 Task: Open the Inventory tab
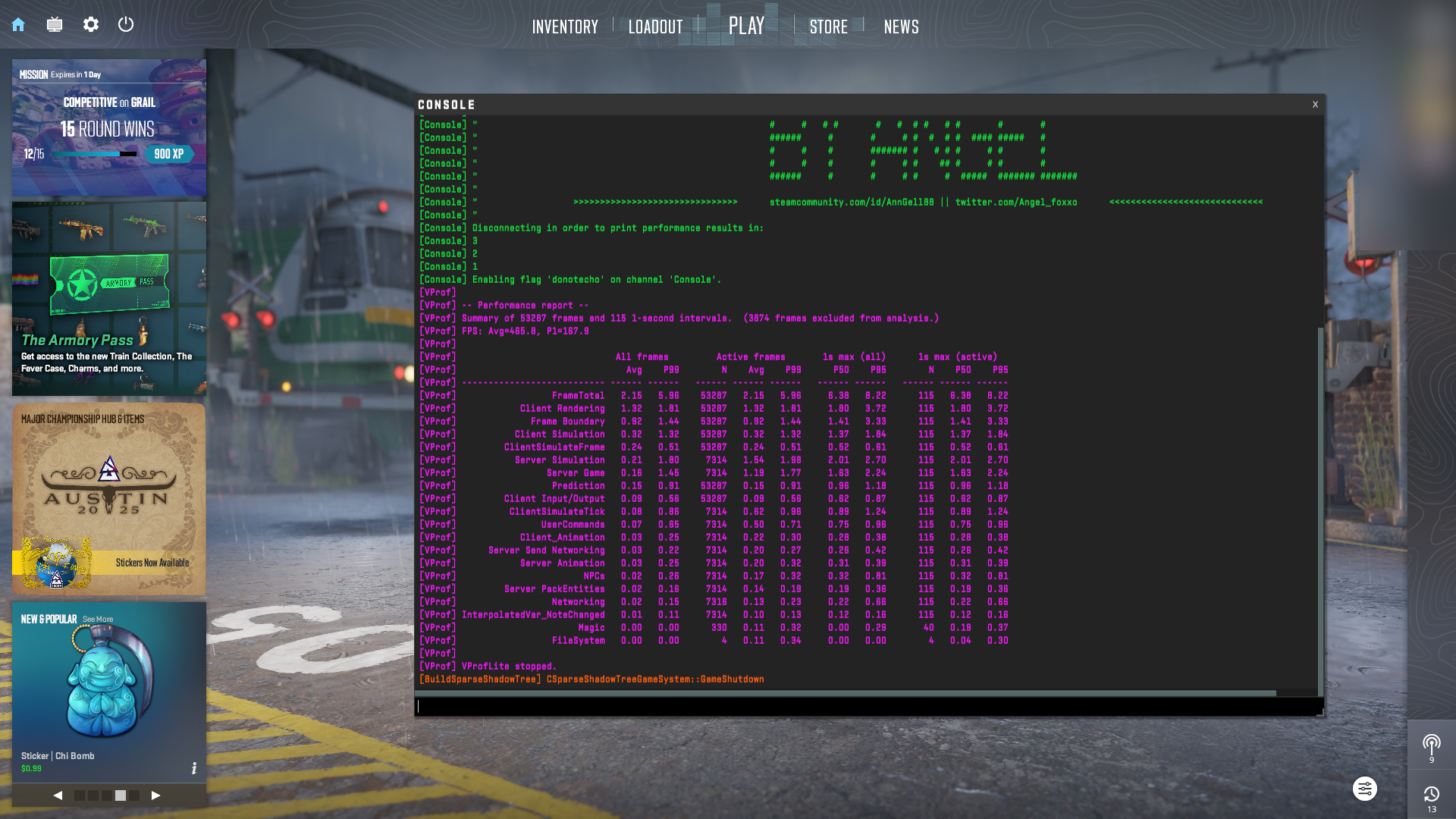(565, 27)
